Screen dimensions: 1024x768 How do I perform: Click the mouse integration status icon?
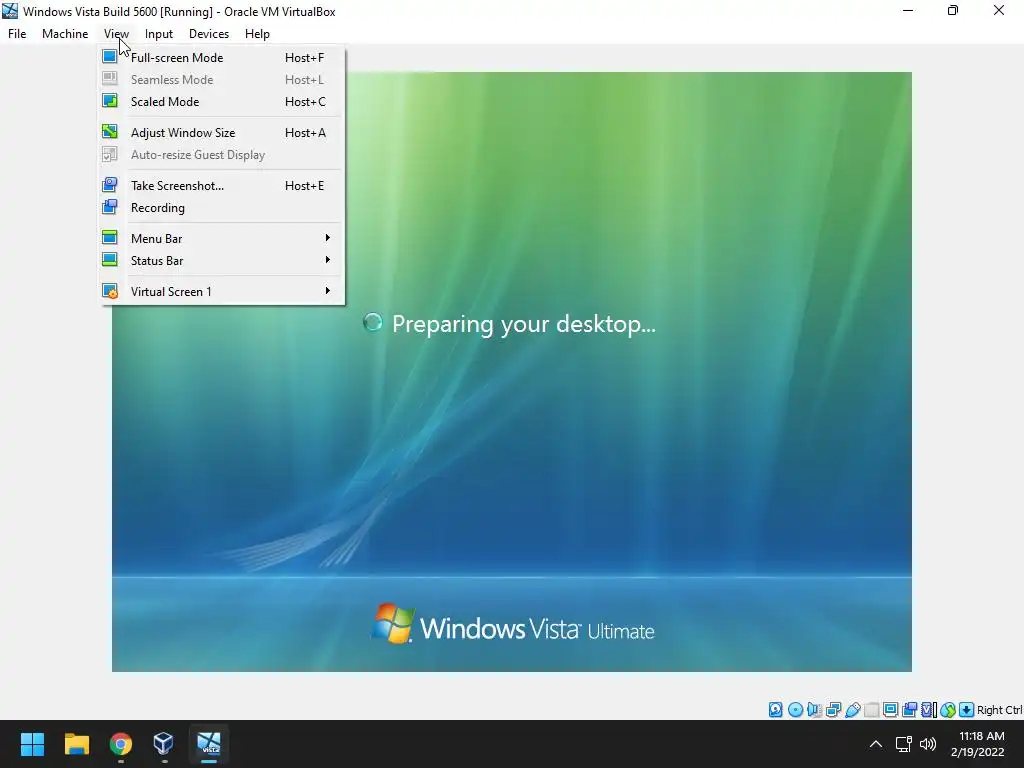(x=948, y=709)
